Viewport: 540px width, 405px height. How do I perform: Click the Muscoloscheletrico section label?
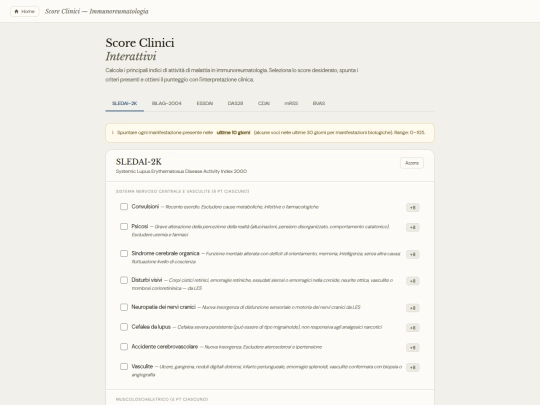click(162, 399)
